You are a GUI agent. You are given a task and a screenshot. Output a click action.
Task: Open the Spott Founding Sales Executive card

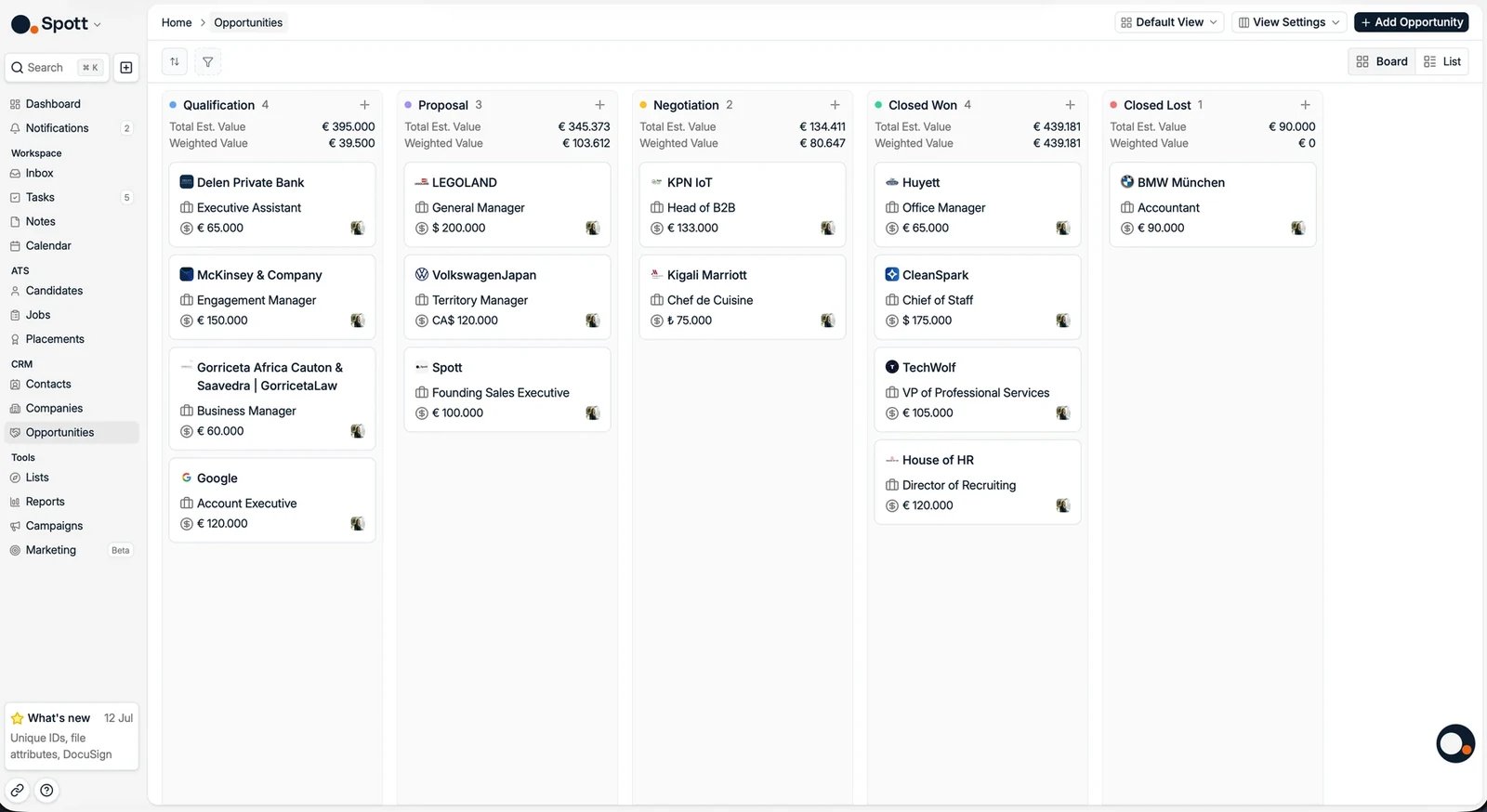tap(507, 389)
